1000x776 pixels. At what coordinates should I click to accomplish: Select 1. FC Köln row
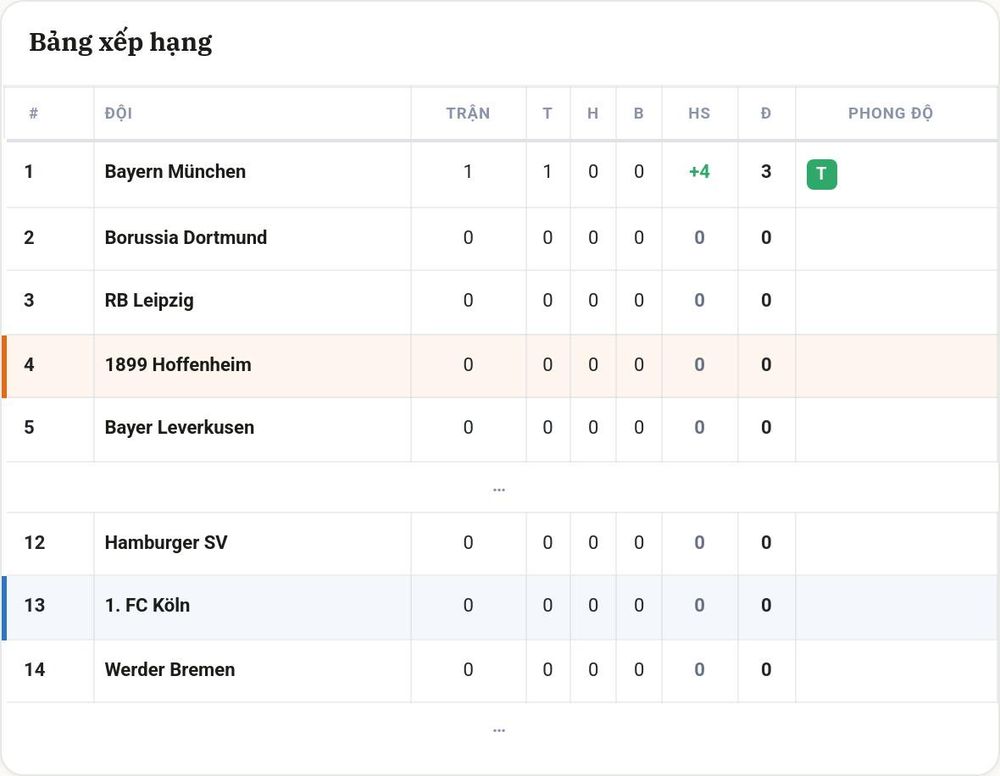(x=500, y=607)
